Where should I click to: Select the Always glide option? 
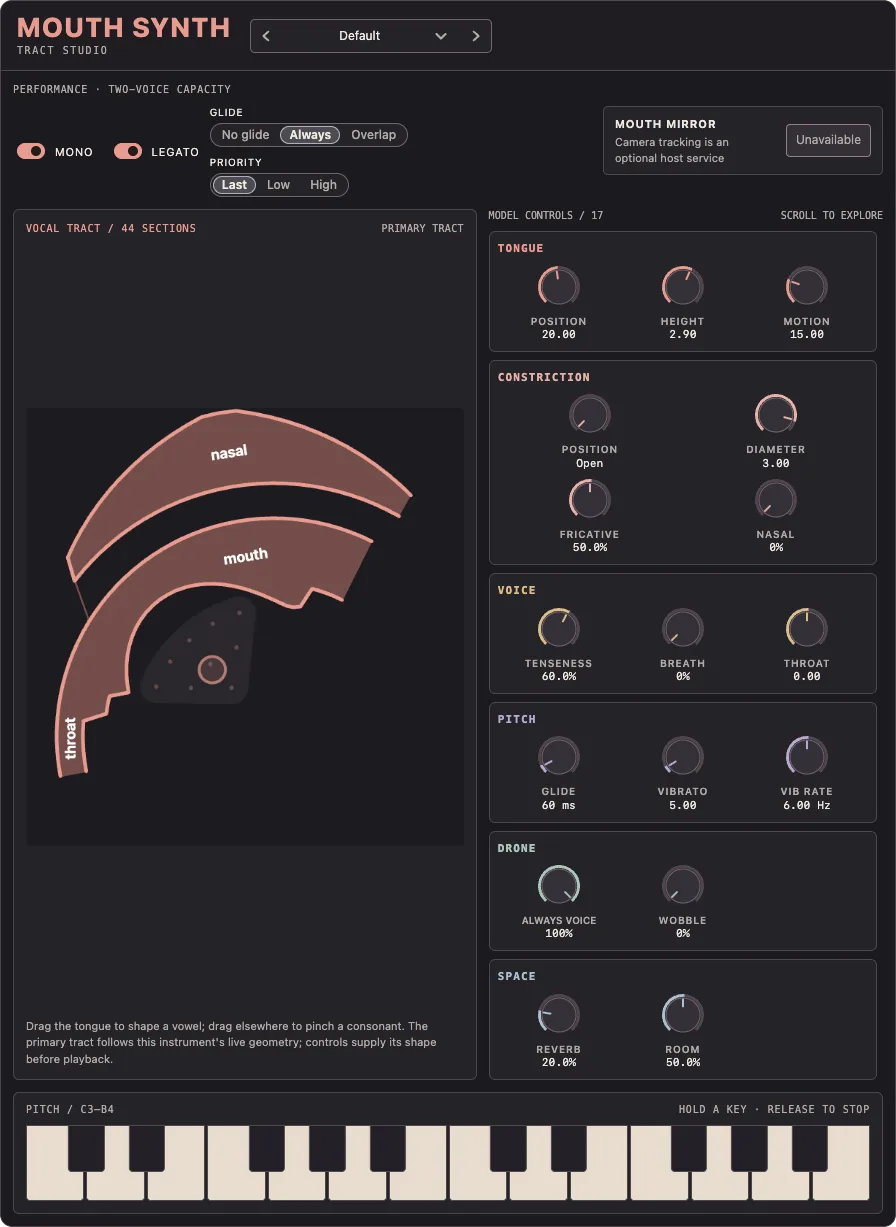(310, 135)
